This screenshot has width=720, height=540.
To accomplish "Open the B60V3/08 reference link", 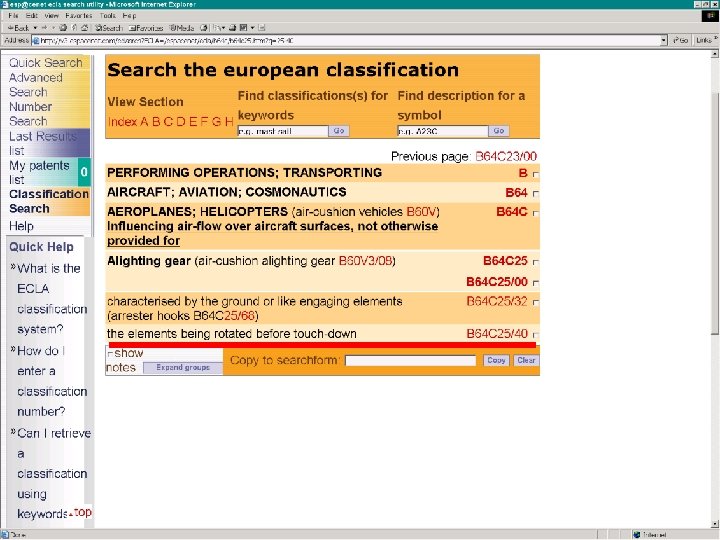I will click(x=365, y=261).
